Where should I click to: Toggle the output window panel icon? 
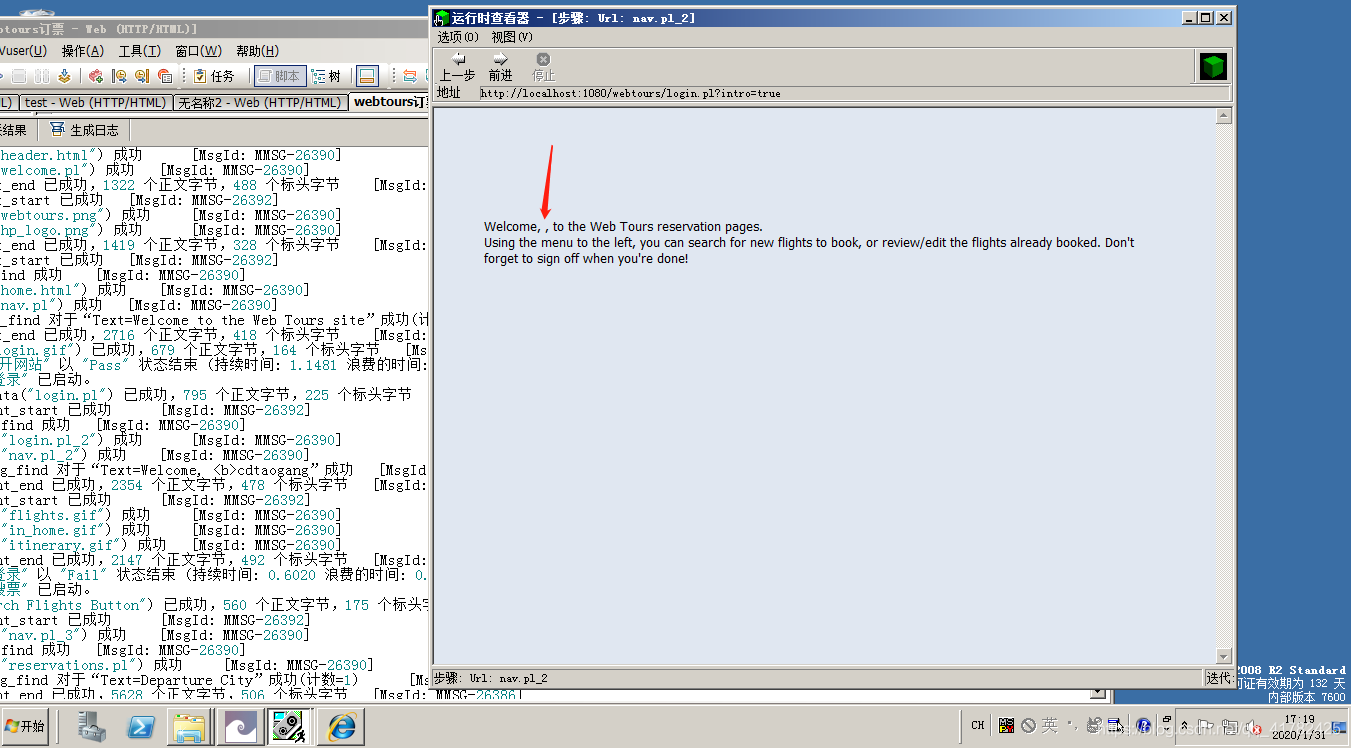pos(367,76)
